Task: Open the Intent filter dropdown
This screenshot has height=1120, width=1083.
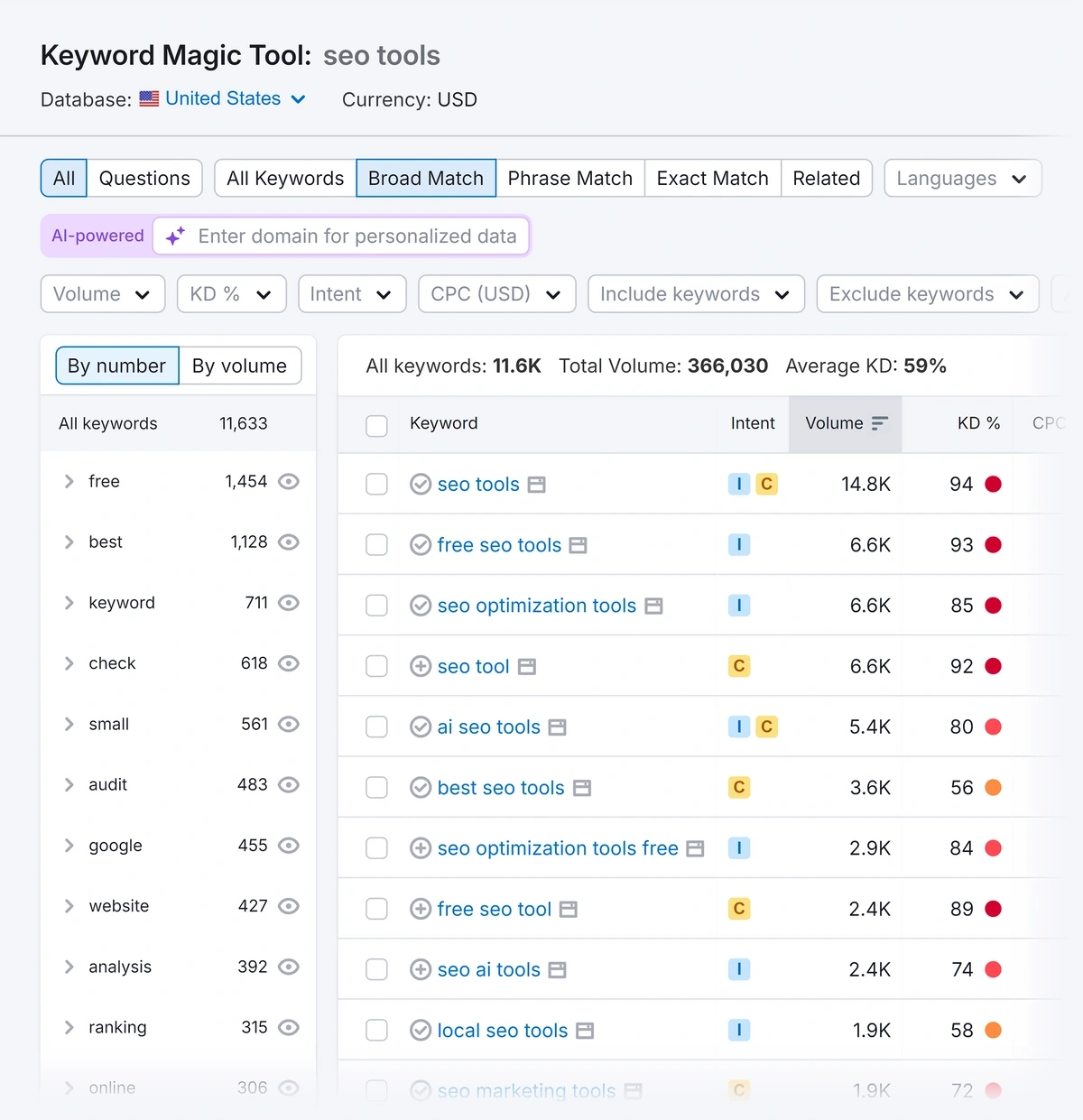Action: click(x=352, y=294)
